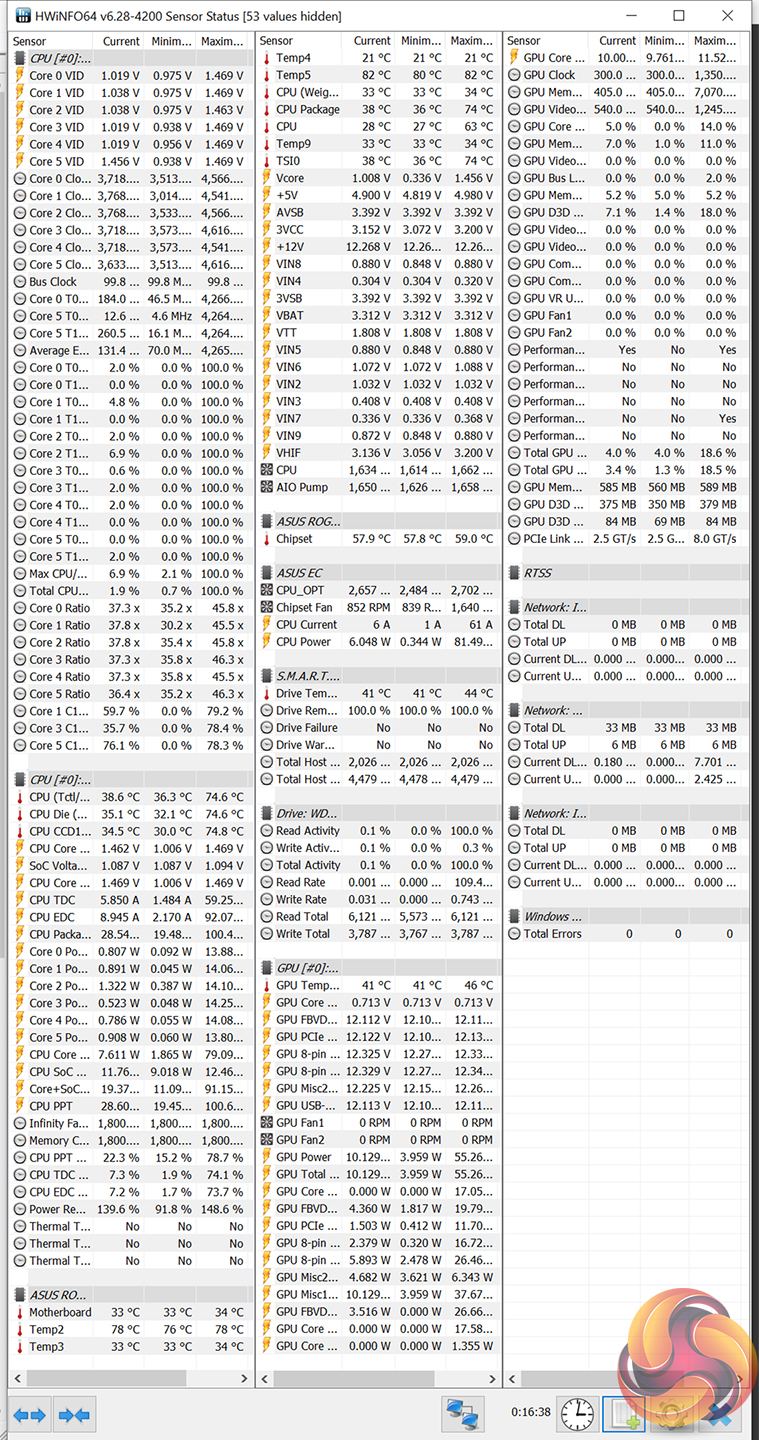
Task: Open the remote network monitoring icon
Action: tap(462, 1415)
